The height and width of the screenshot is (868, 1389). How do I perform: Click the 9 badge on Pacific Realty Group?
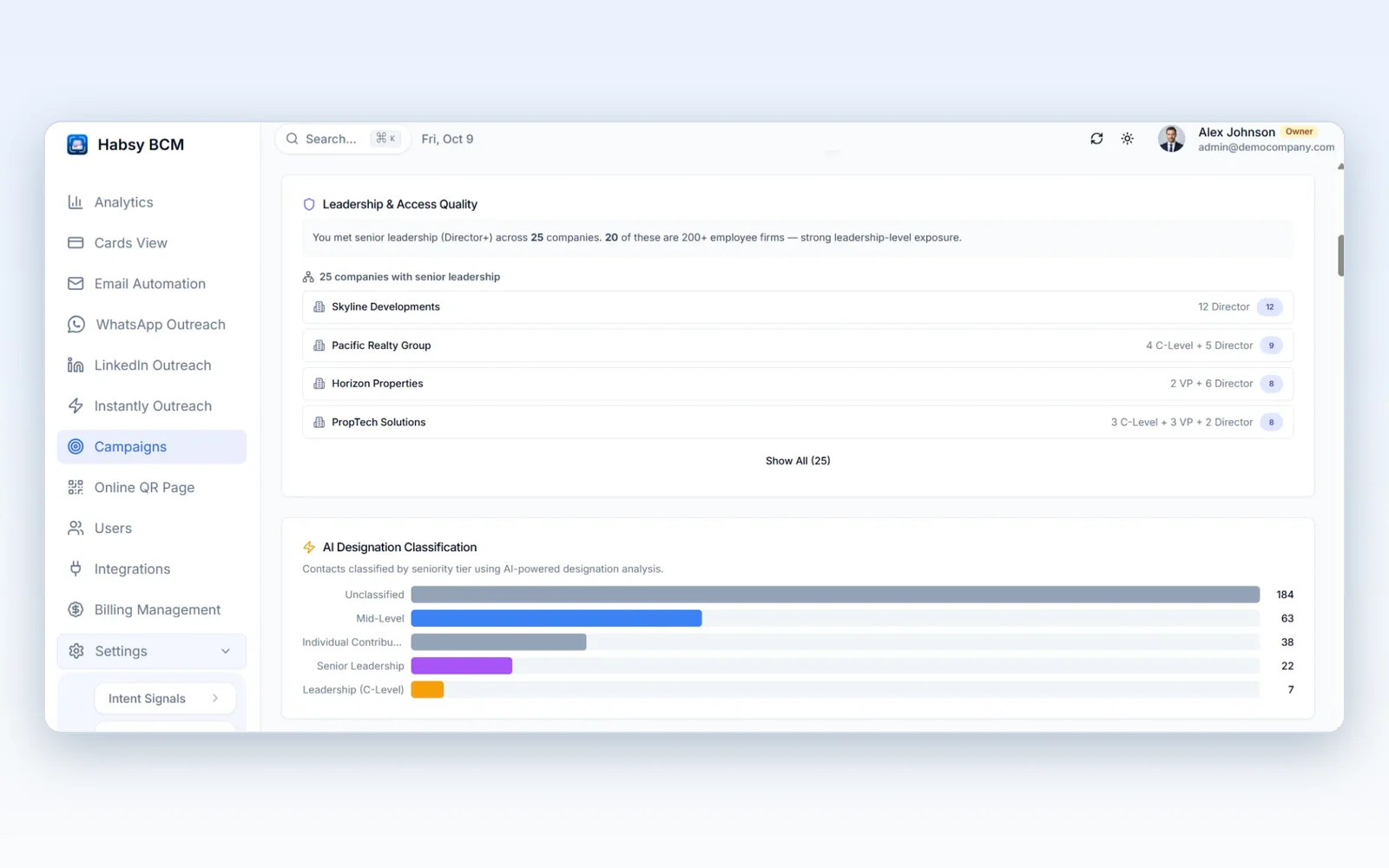(1271, 345)
